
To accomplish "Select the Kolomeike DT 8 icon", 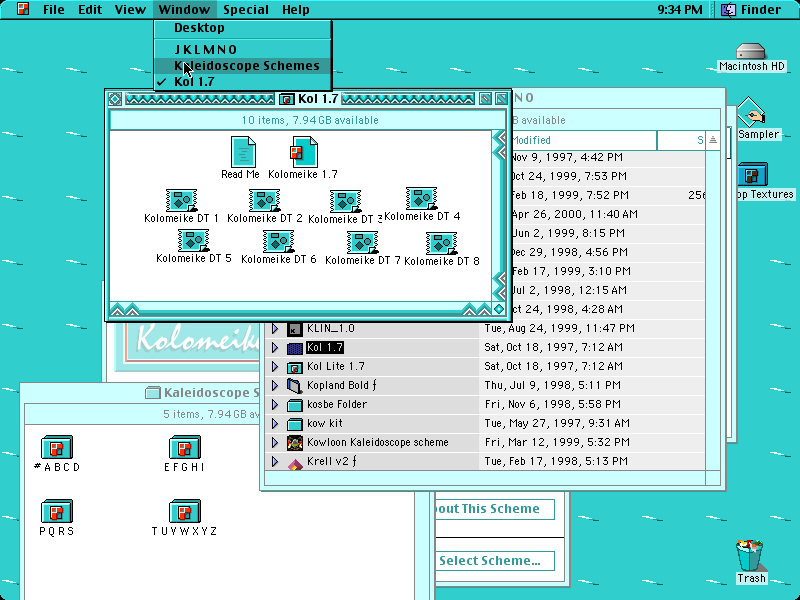I will [441, 243].
